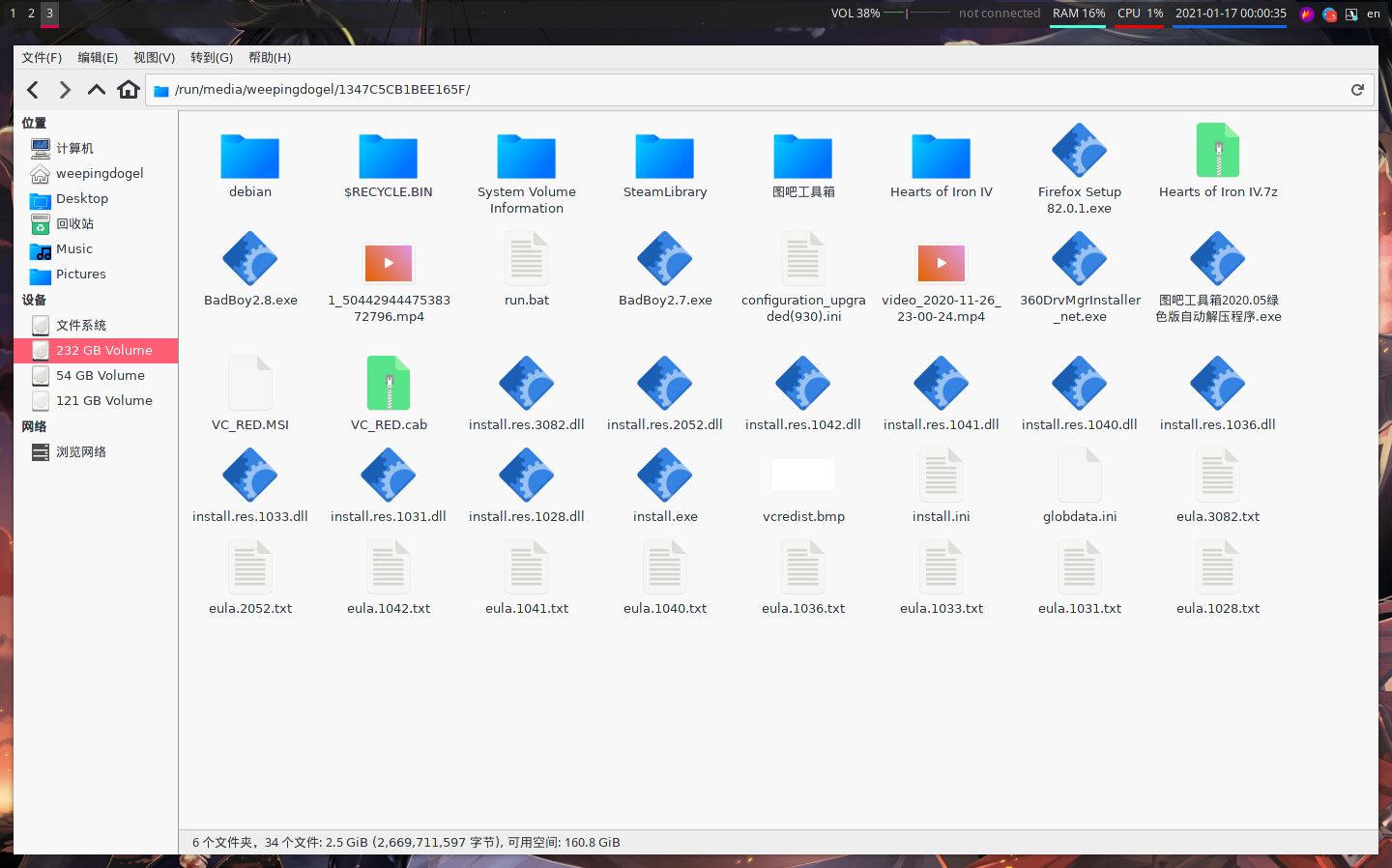Select the VC_RED.cab archive icon
The height and width of the screenshot is (868, 1392).
click(x=389, y=384)
